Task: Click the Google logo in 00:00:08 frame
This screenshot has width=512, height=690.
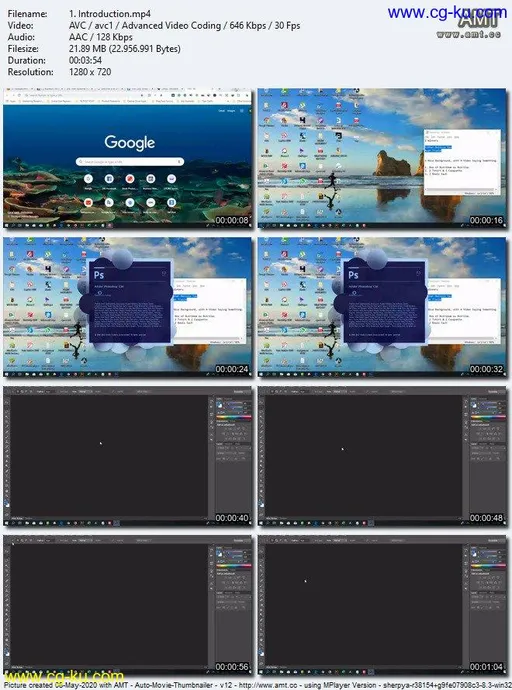Action: [130, 142]
